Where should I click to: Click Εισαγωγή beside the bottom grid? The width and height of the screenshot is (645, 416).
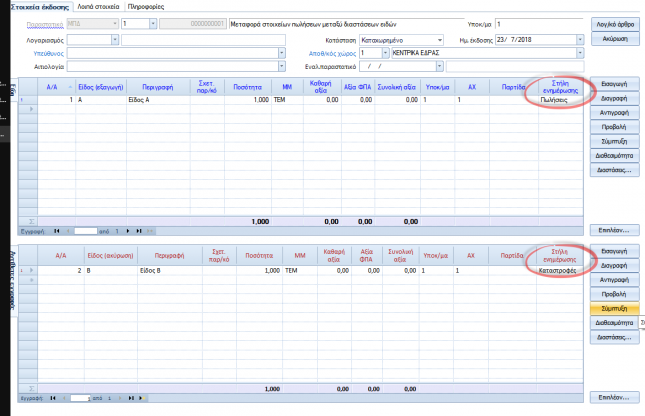tap(614, 251)
